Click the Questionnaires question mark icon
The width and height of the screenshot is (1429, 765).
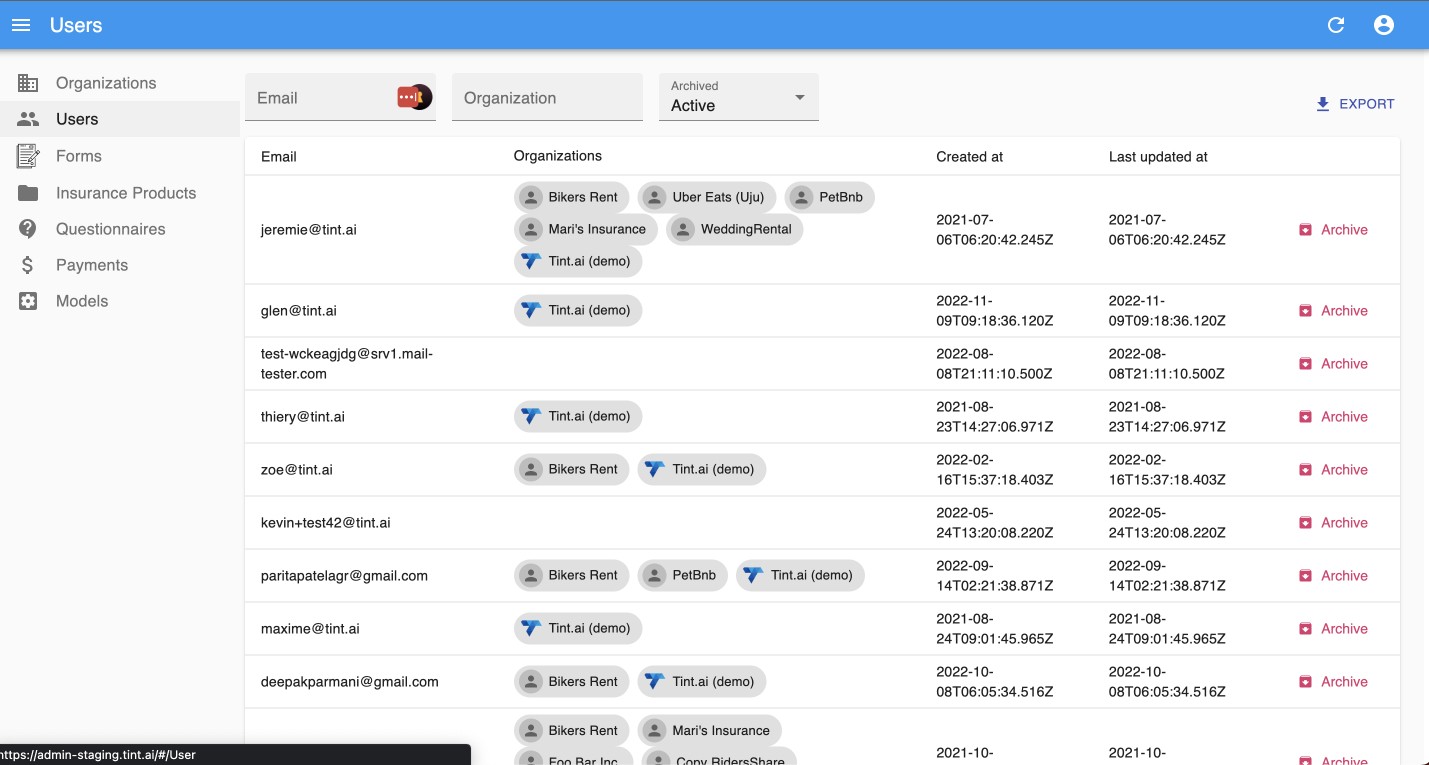click(28, 229)
